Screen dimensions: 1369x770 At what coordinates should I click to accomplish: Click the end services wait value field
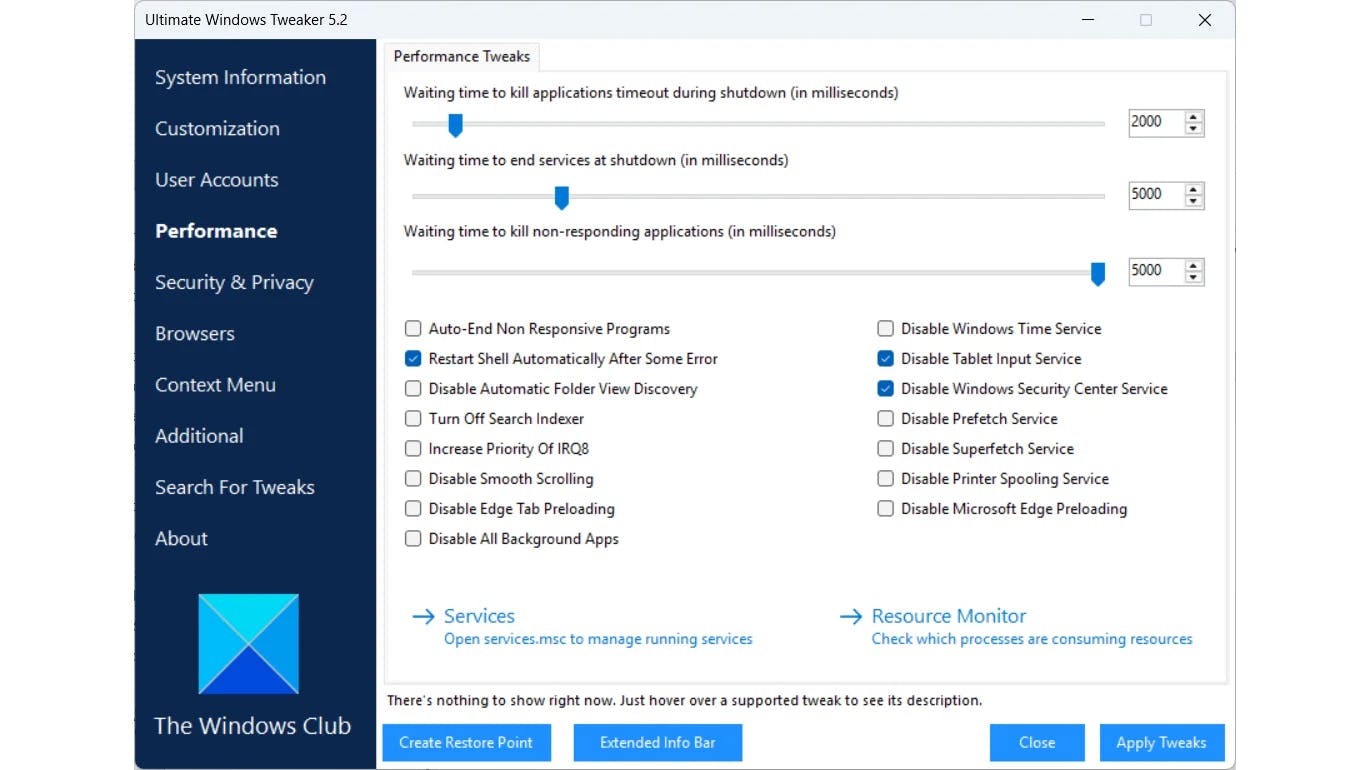coord(1156,195)
